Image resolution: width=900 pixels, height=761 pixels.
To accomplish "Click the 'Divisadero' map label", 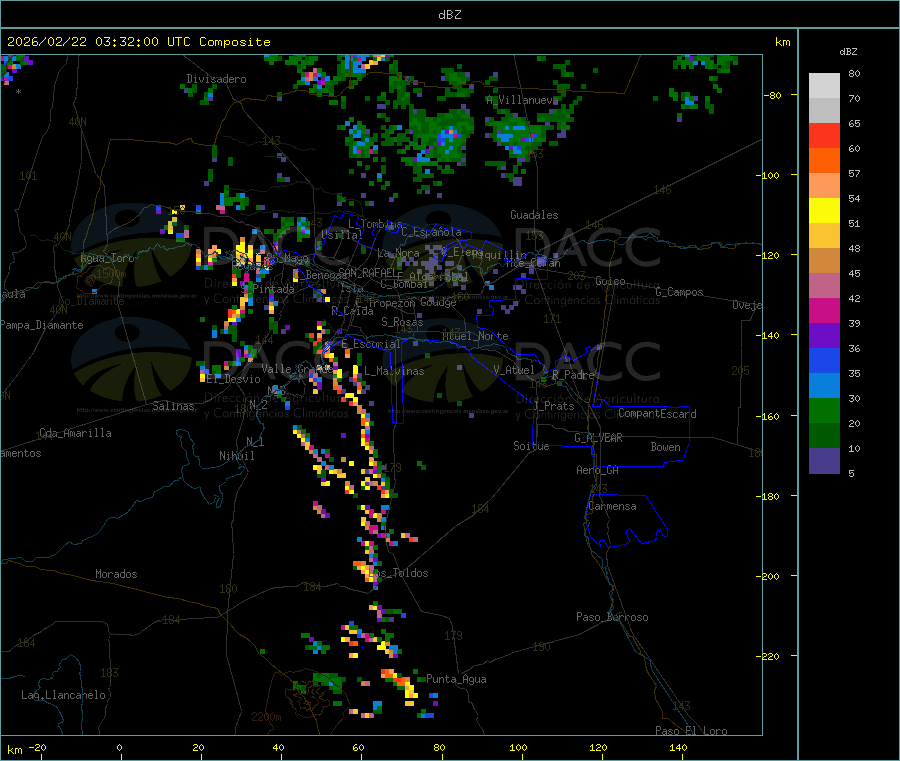I will click(216, 79).
